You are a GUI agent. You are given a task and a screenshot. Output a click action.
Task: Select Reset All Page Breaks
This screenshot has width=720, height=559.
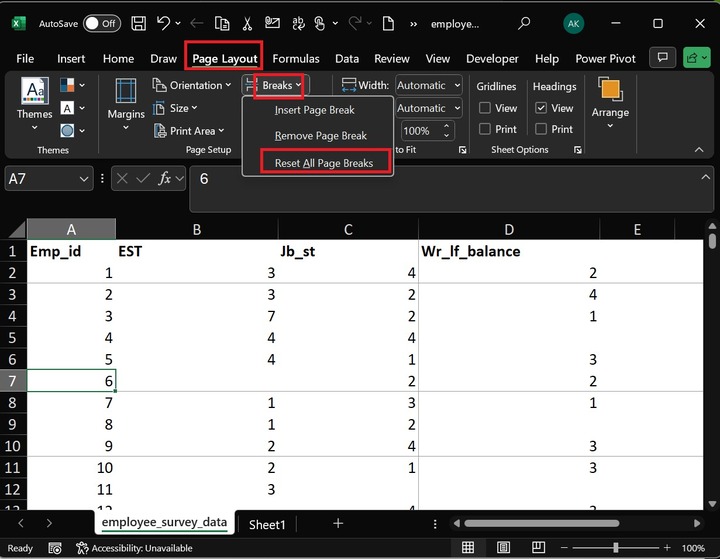coord(323,163)
